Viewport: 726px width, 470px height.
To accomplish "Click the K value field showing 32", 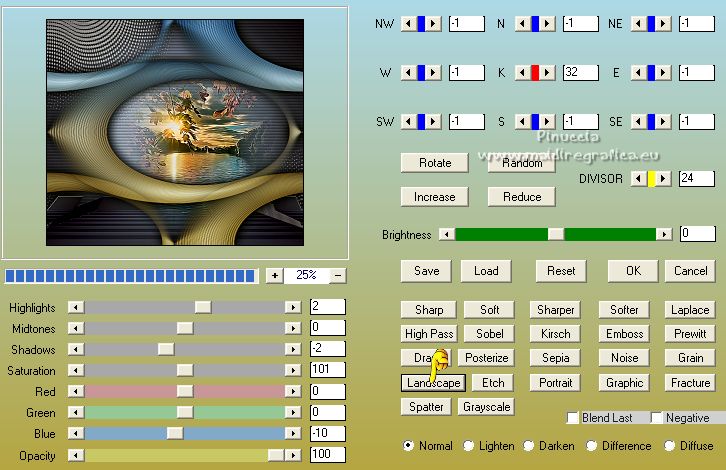I will (581, 73).
